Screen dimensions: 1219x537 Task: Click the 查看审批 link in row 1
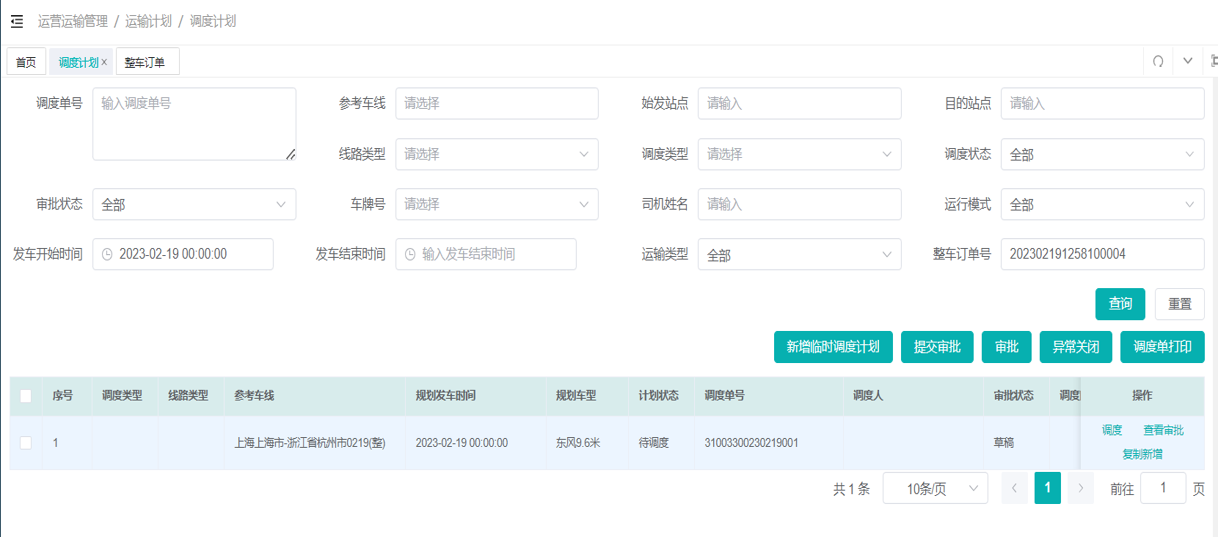pos(1163,430)
